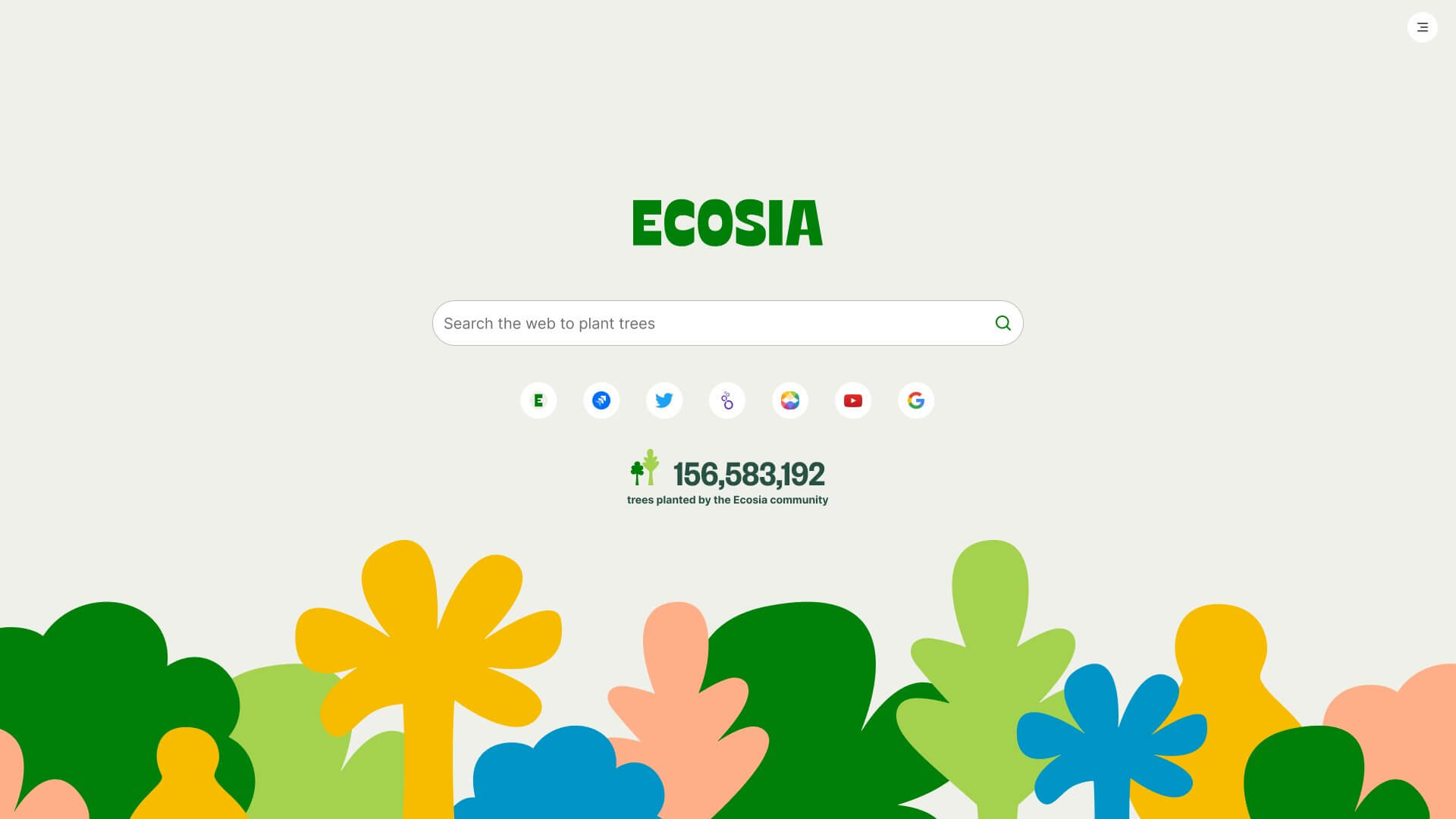The image size is (1456, 819).
Task: Select the YouTube shortcut icon
Action: [853, 400]
